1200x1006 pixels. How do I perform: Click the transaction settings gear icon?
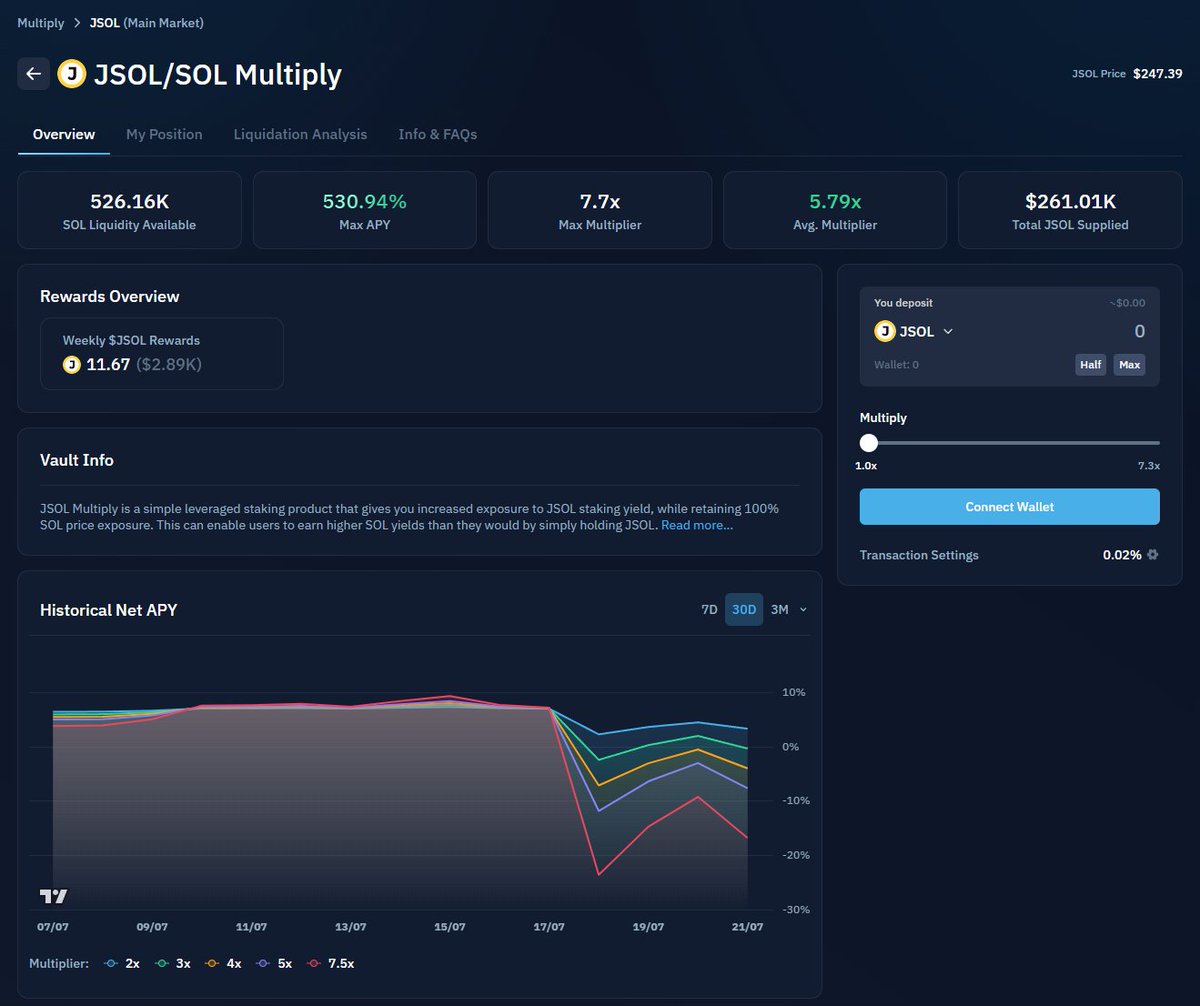click(x=1152, y=554)
